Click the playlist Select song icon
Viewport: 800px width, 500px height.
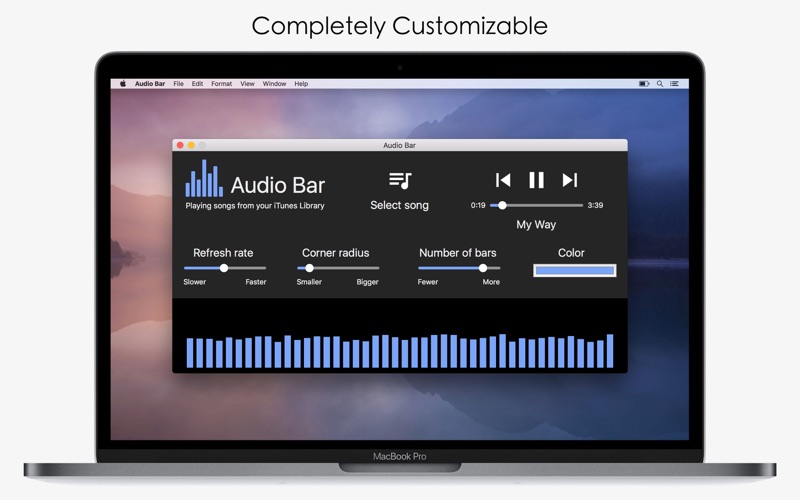coord(400,180)
